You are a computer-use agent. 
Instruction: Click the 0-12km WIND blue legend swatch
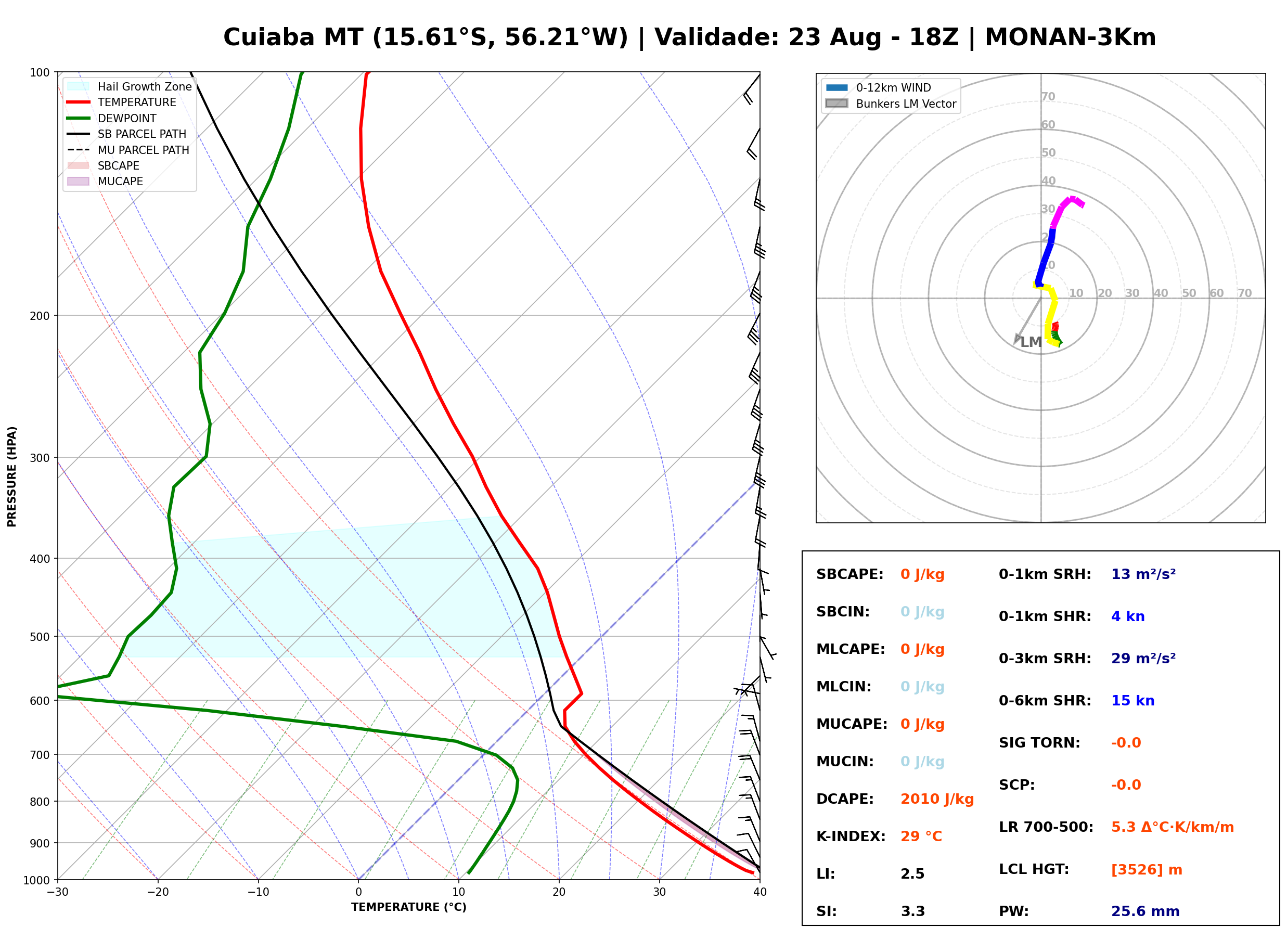(836, 87)
